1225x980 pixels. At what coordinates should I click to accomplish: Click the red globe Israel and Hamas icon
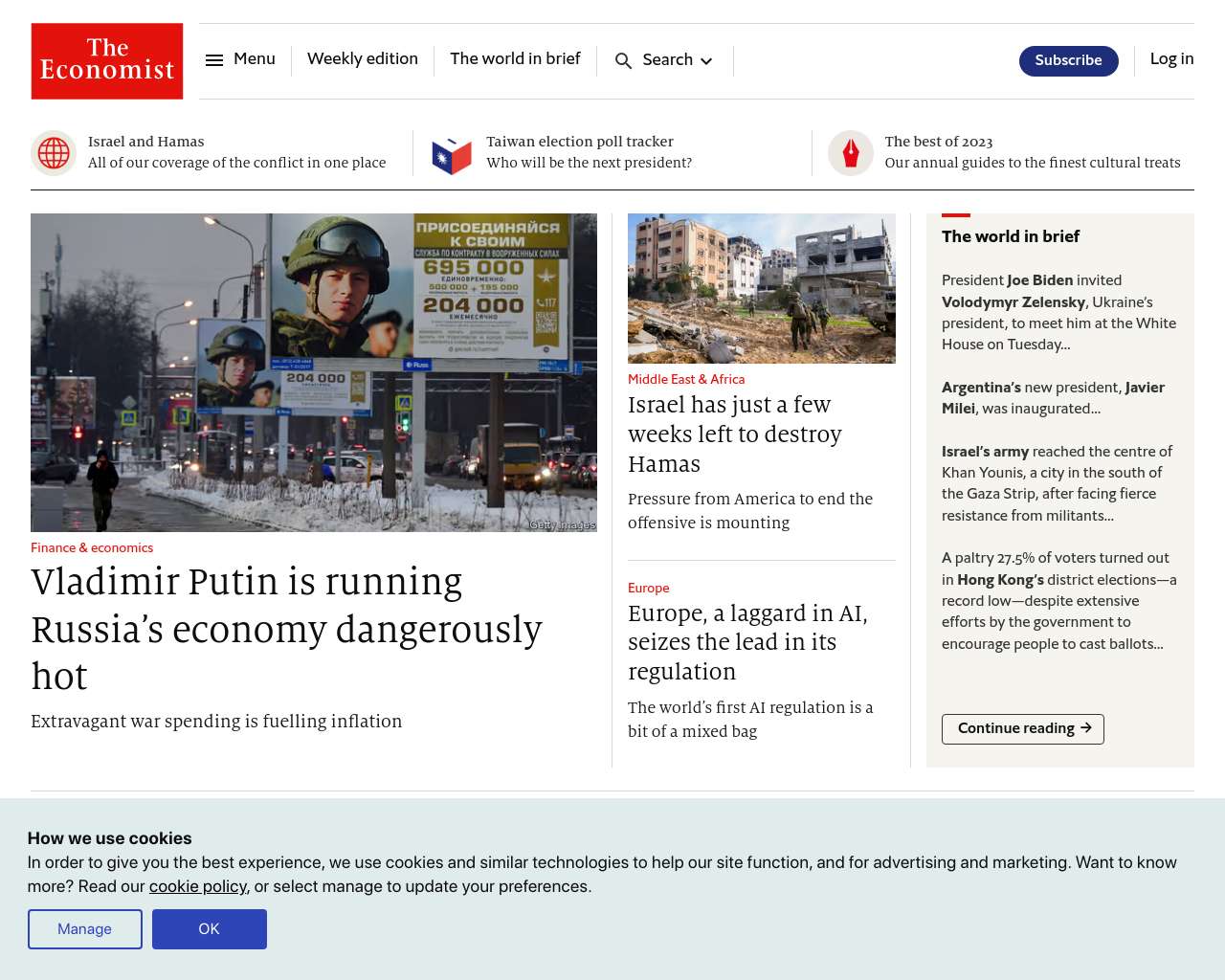(x=54, y=153)
